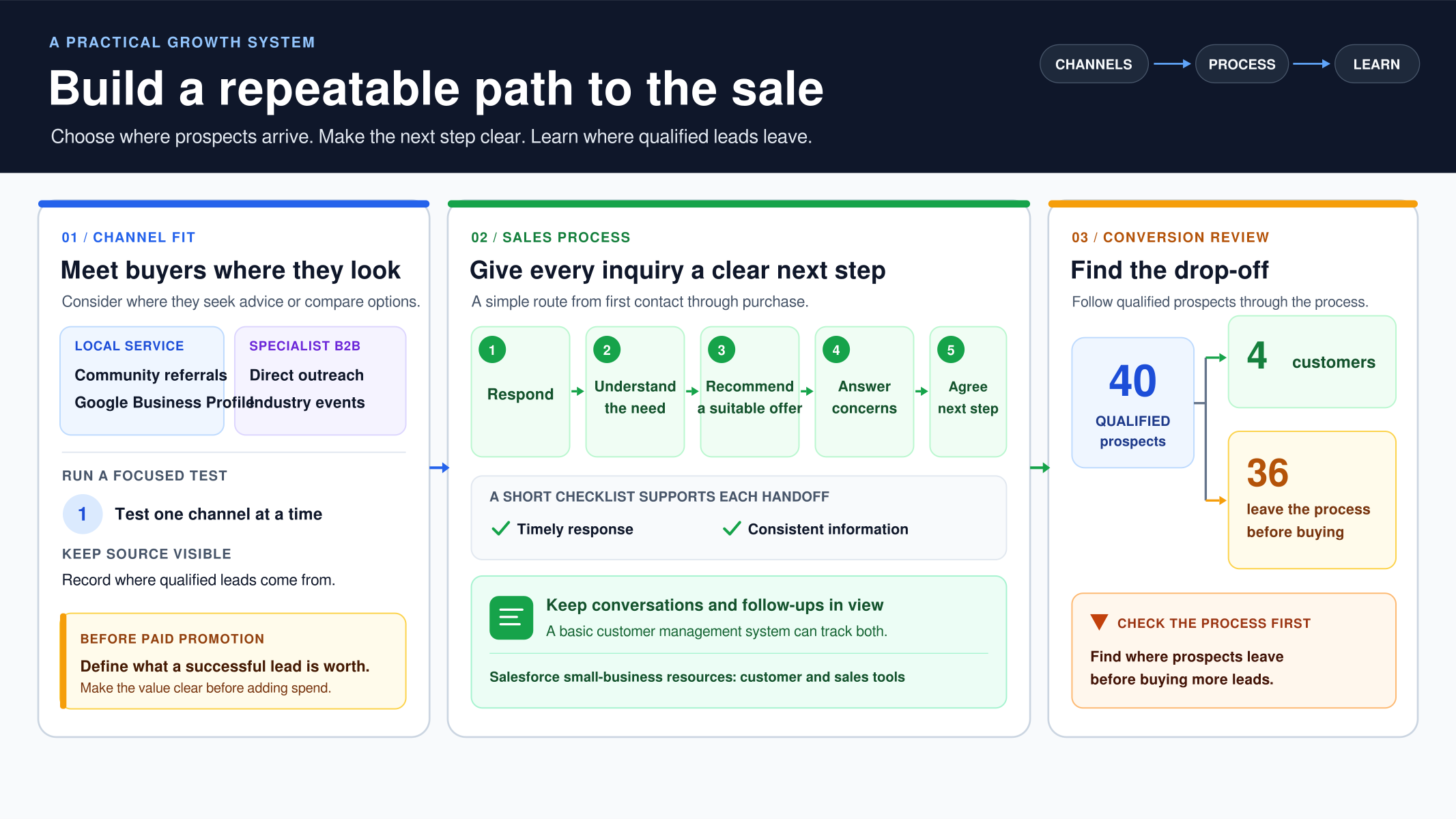The width and height of the screenshot is (1456, 819).
Task: Click 'Follow qualified prospects through the process.'
Action: point(1220,302)
